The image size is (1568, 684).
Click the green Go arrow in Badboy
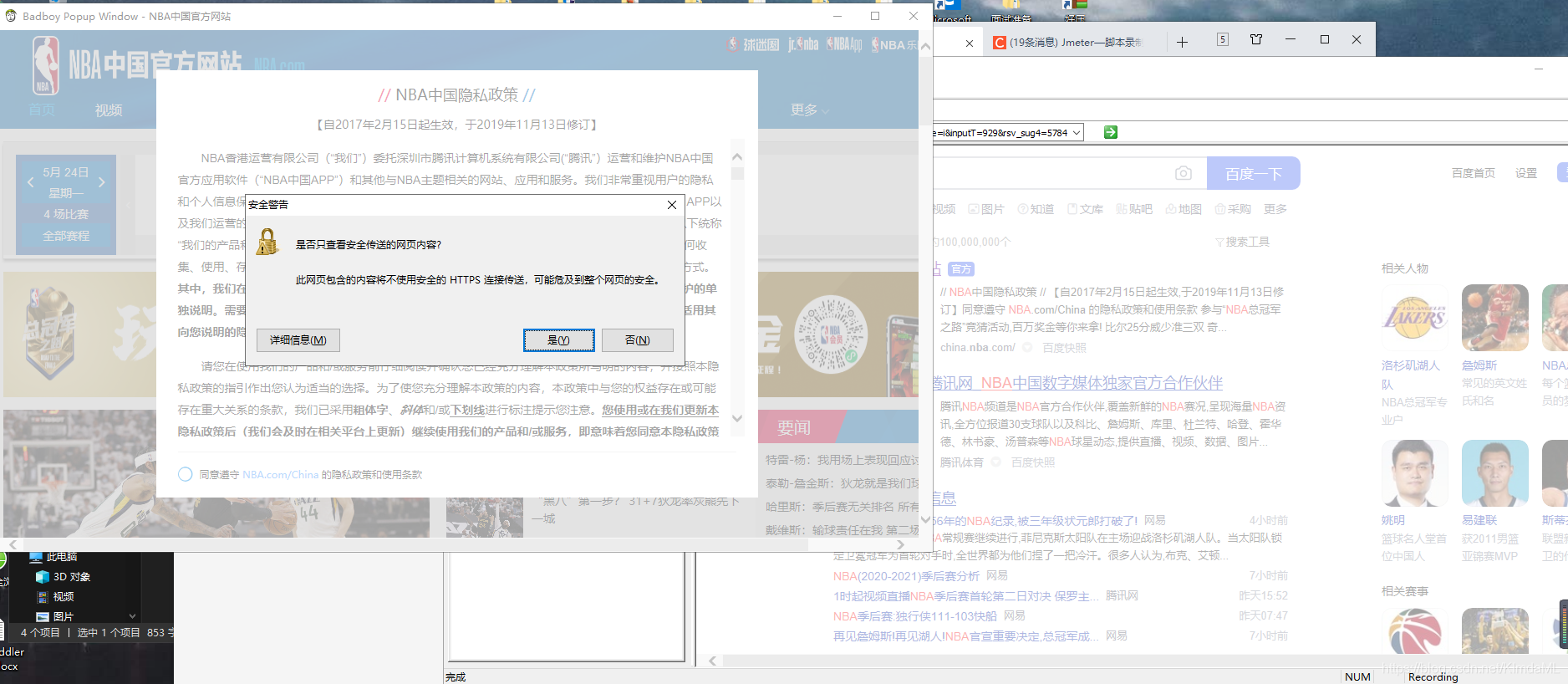click(1111, 132)
